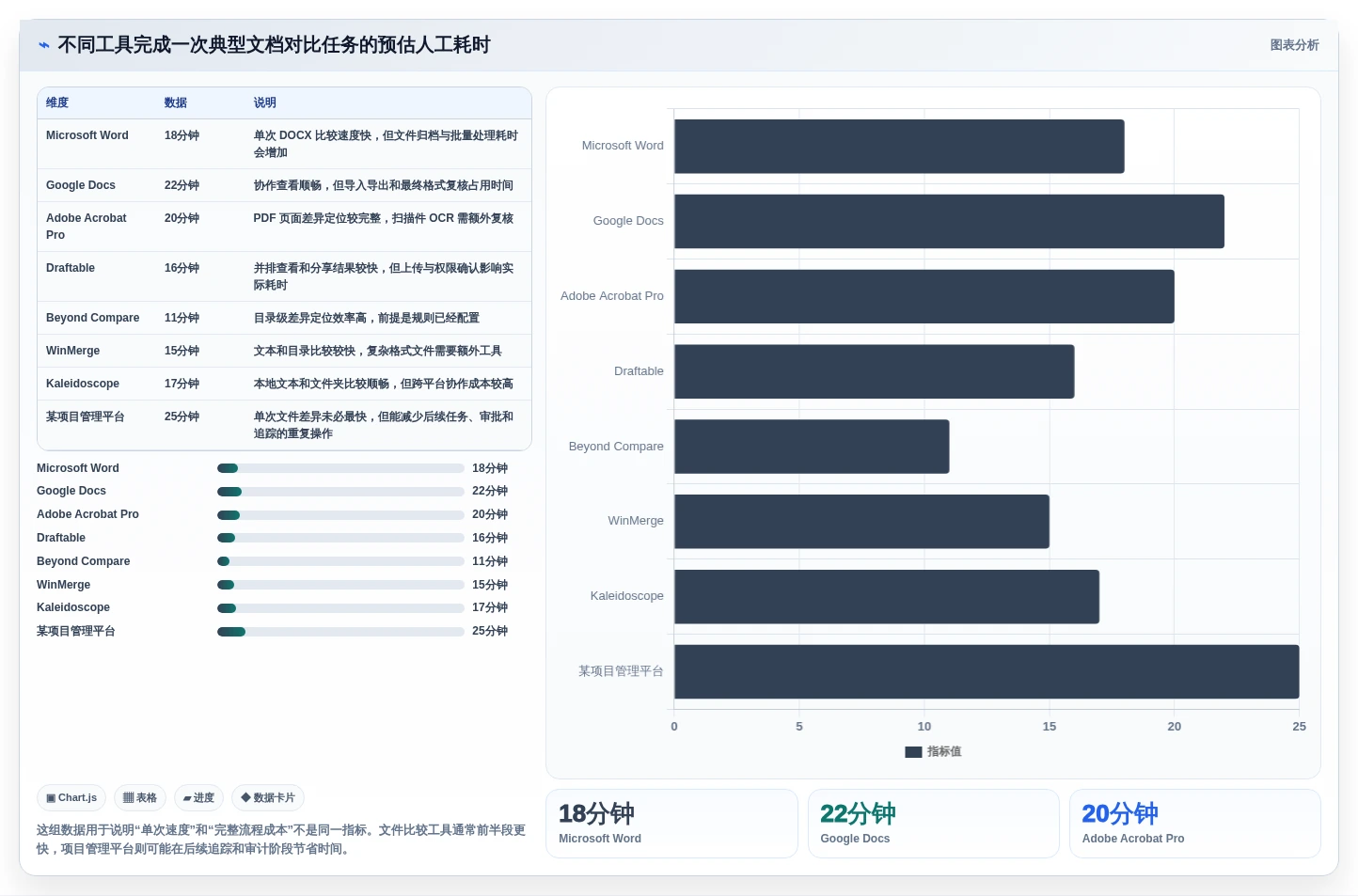The image size is (1358, 896).
Task: Select the Chart.js chip
Action: (x=71, y=797)
